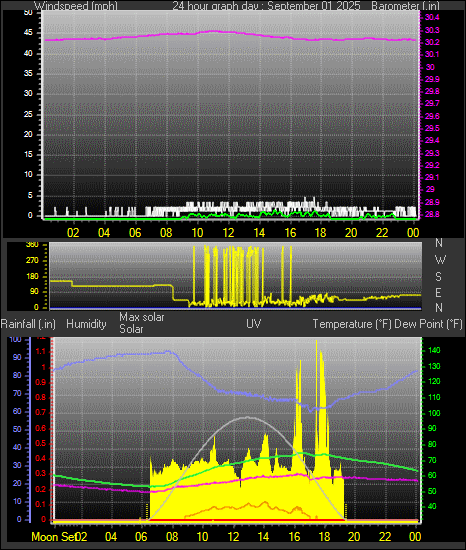
Task: Click the green '140' temperature axis value
Action: (434, 350)
